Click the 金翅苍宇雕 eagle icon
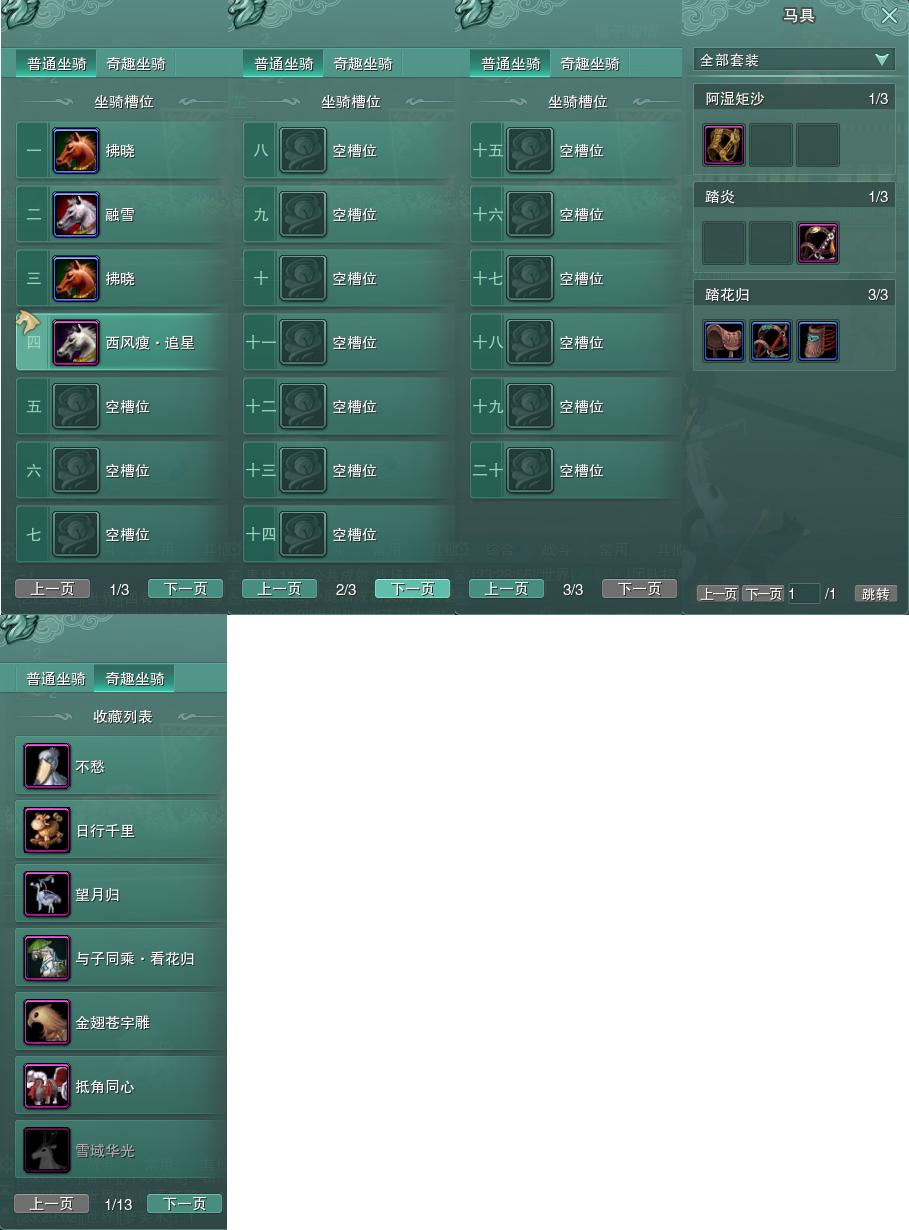 47,1023
